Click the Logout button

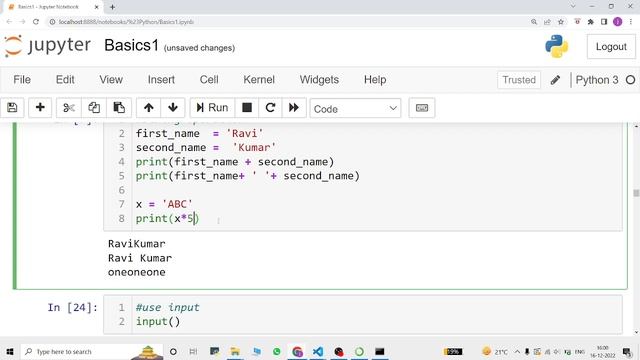tap(611, 47)
